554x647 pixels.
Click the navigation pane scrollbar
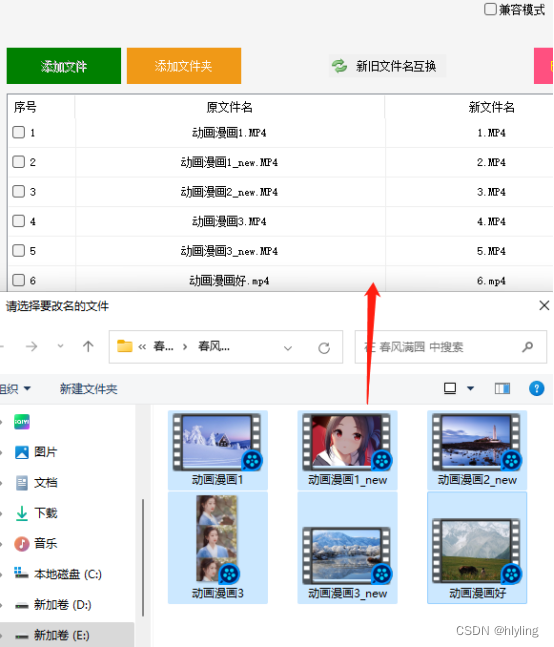143,557
